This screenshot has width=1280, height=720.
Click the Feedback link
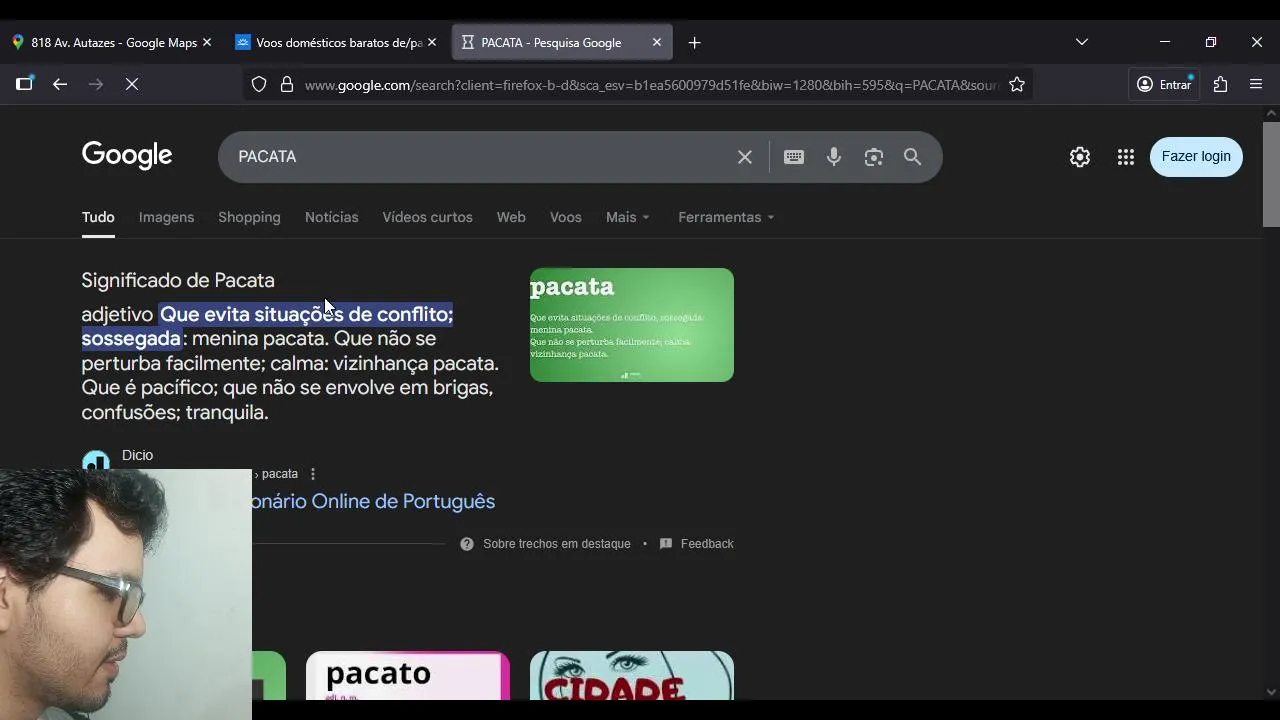(697, 544)
